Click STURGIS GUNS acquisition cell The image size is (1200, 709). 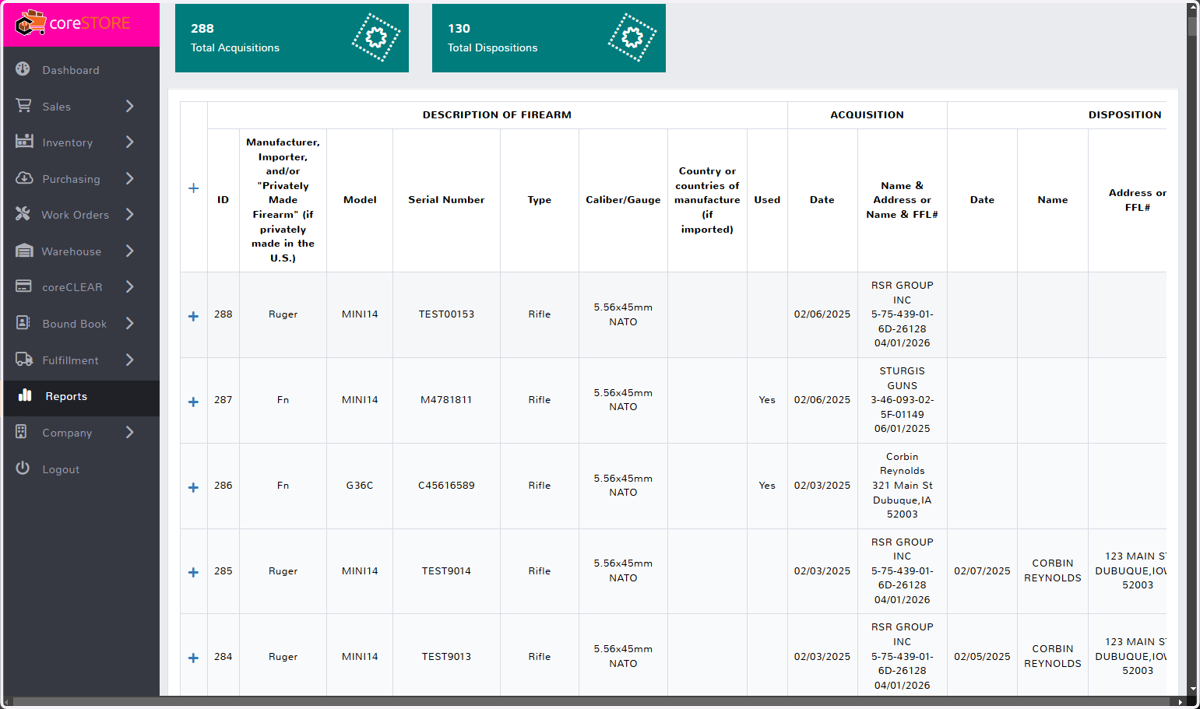coord(902,400)
